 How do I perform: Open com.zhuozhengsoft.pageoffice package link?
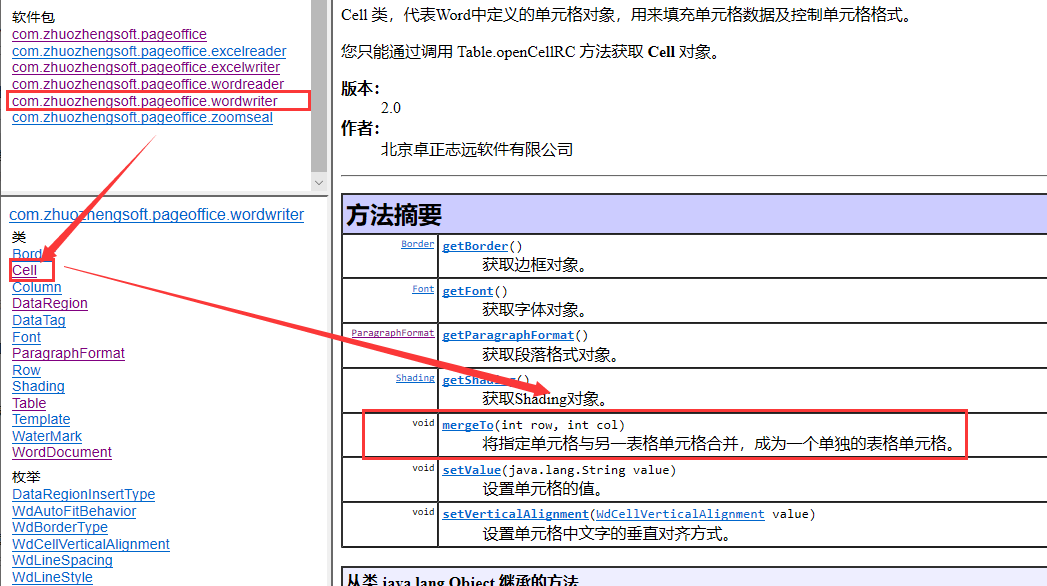109,34
